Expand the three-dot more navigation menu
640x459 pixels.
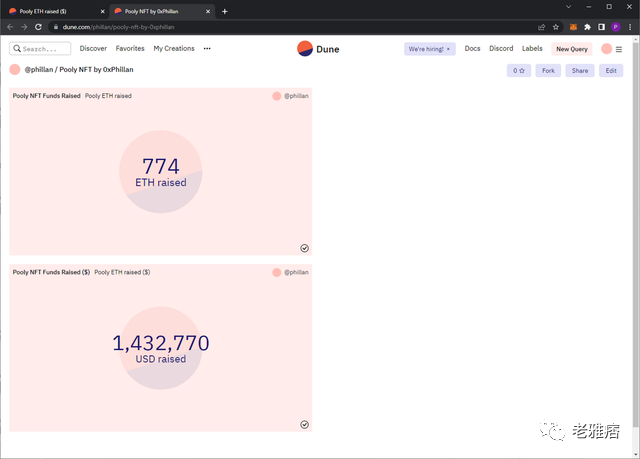tap(207, 49)
